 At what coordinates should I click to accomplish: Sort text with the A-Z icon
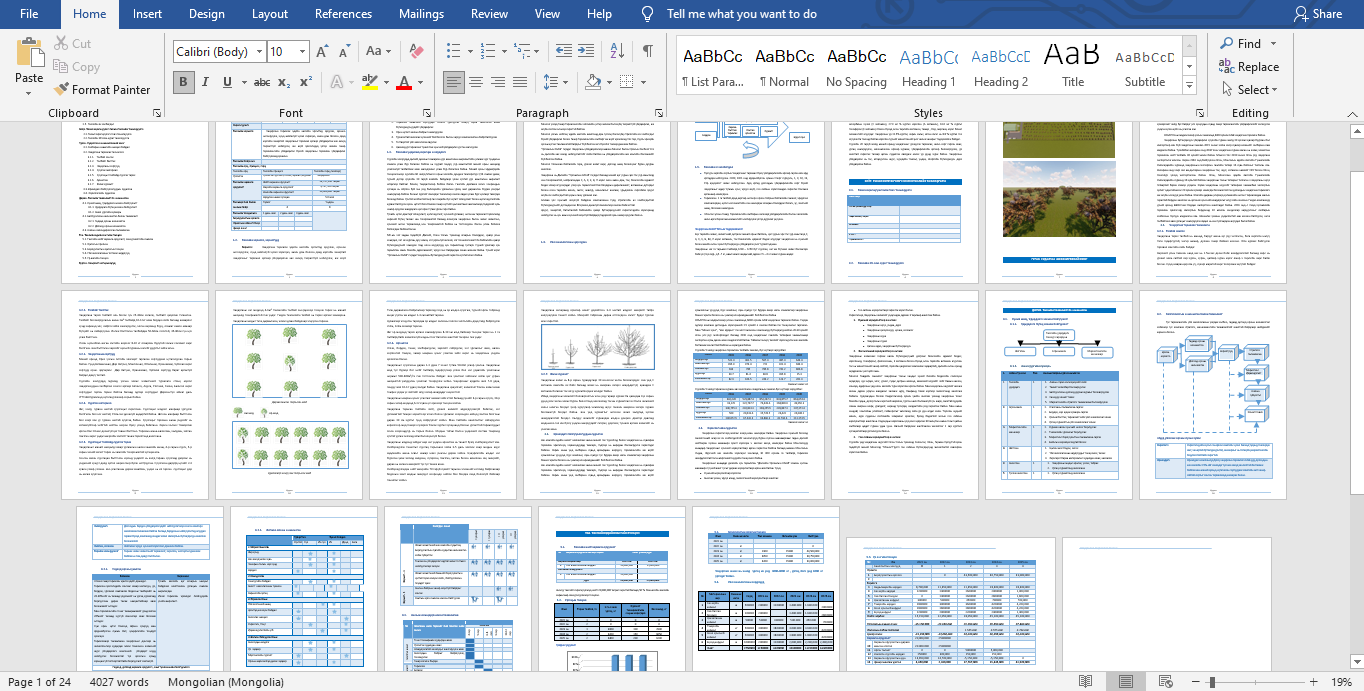point(616,51)
